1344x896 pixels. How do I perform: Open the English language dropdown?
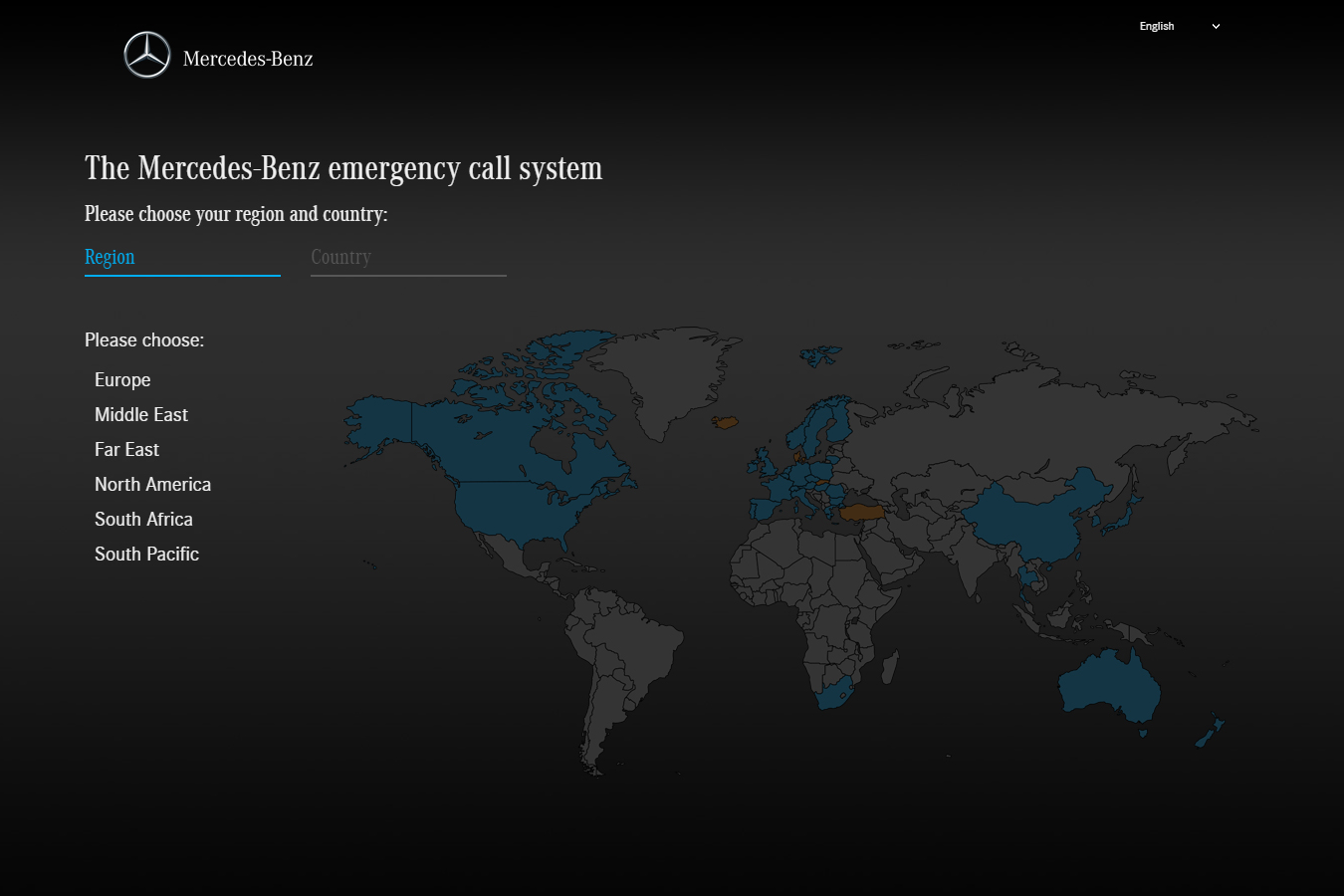pyautogui.click(x=1157, y=27)
